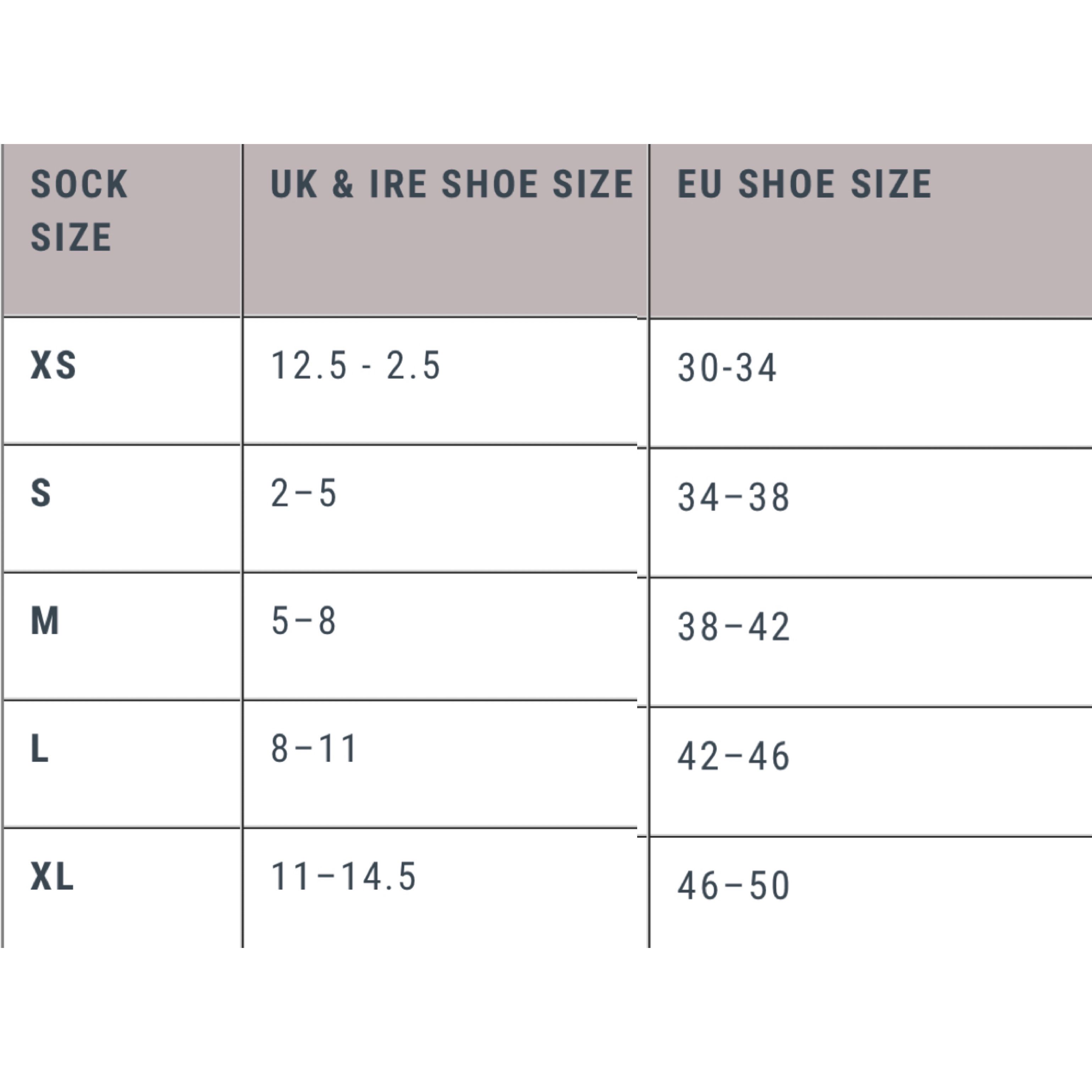1092x1092 pixels.
Task: Select the XS sock size cell
Action: [53, 365]
